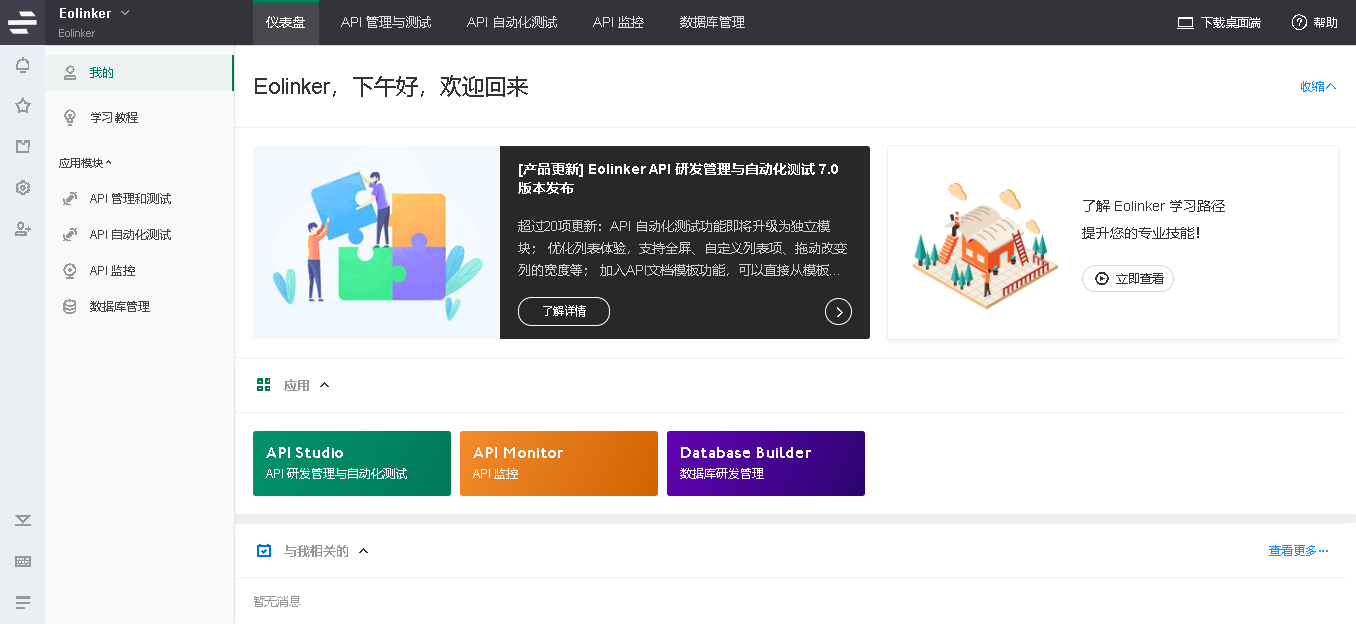Click the keyboard icon in left rail
Viewport: 1356px width, 624px height.
coord(22,562)
